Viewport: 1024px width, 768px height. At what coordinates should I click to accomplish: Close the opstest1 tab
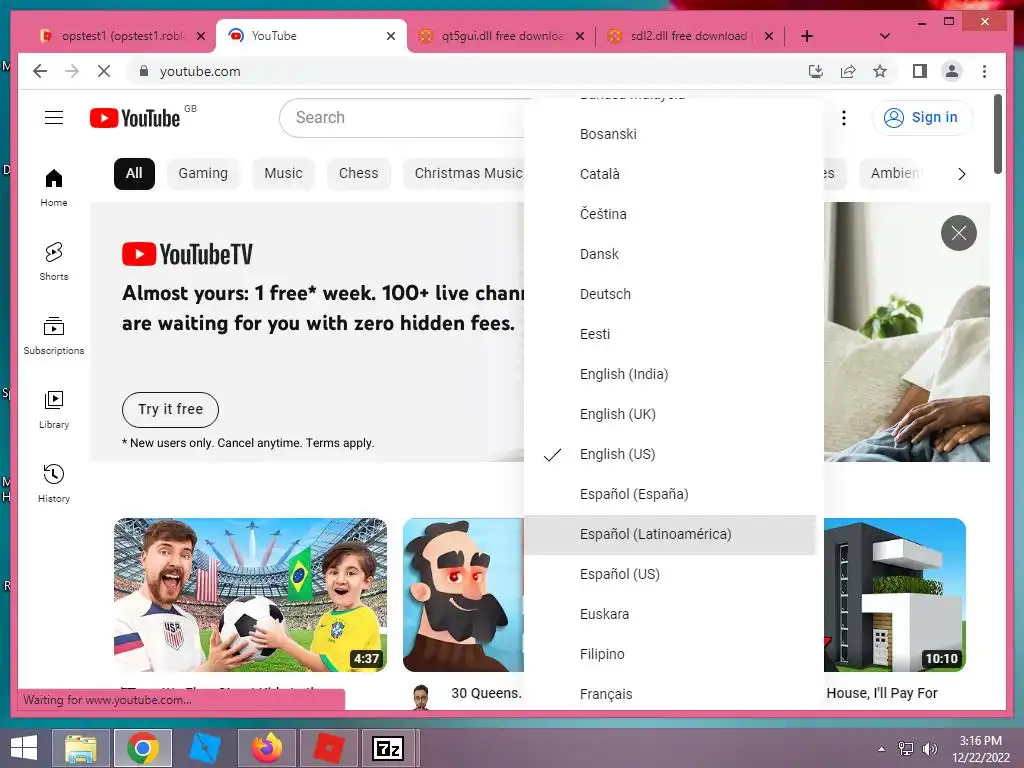[201, 36]
